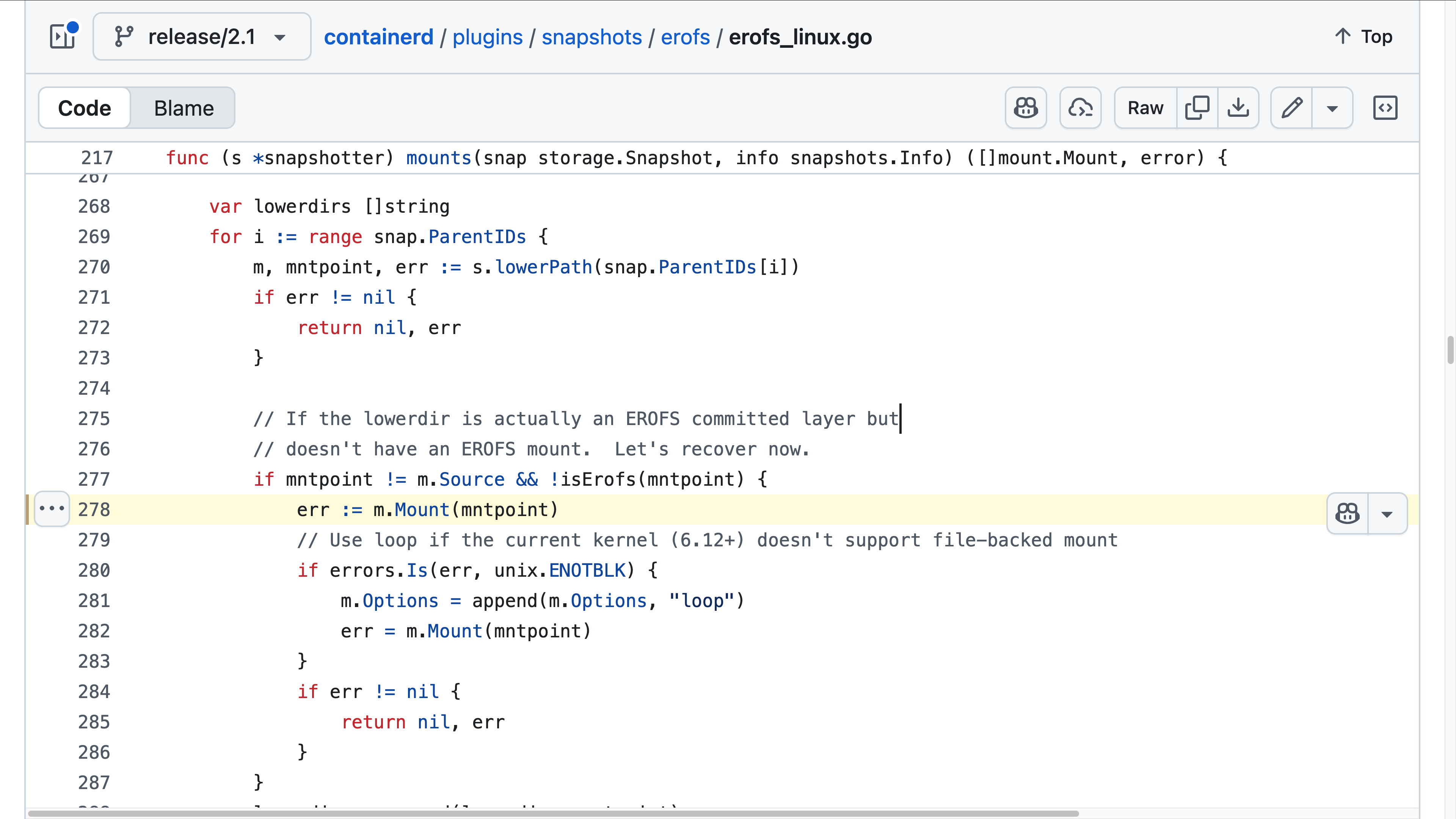Click the Copilot icon on line 278
Viewport: 1456px width, 819px height.
click(1348, 513)
